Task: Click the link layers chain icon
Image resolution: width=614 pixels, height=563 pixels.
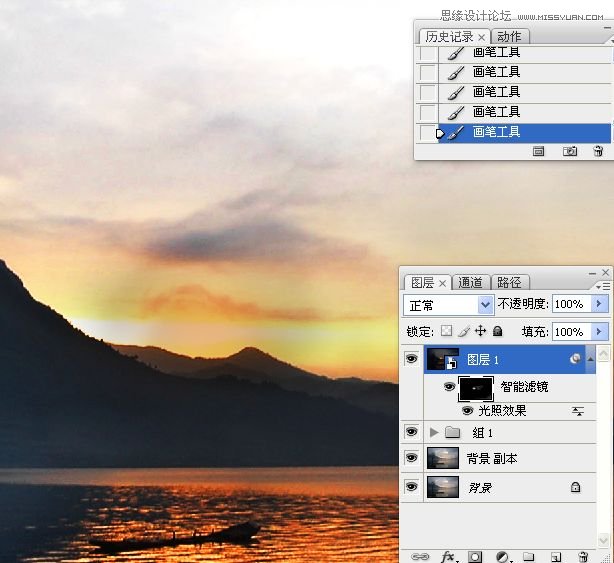Action: click(420, 556)
